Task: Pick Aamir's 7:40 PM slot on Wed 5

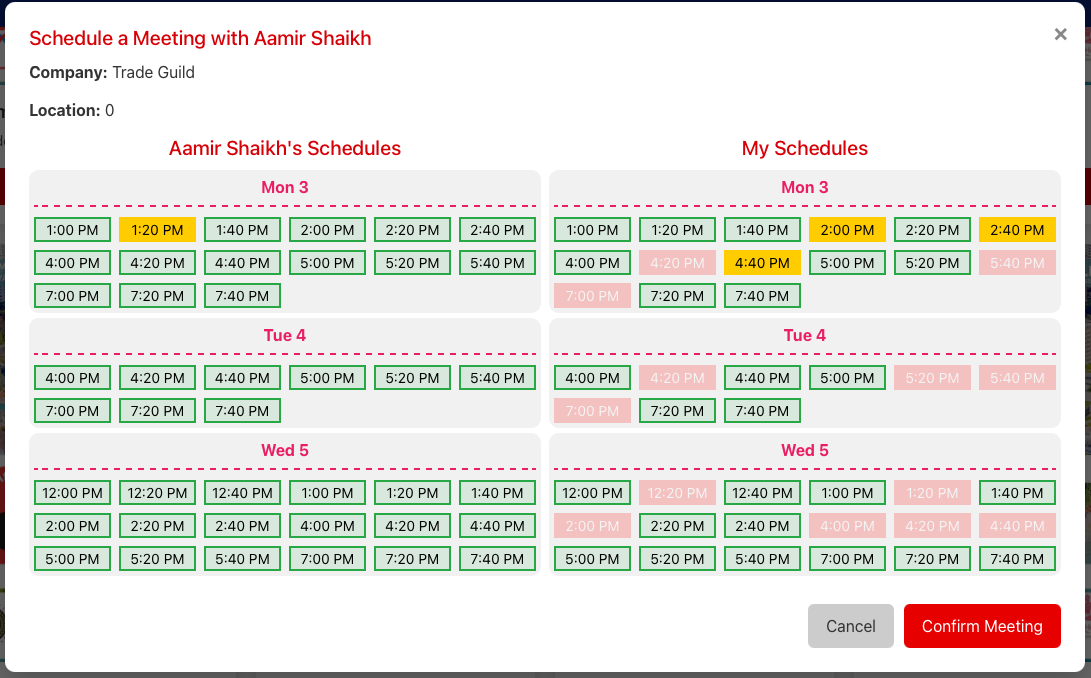Action: click(x=497, y=559)
